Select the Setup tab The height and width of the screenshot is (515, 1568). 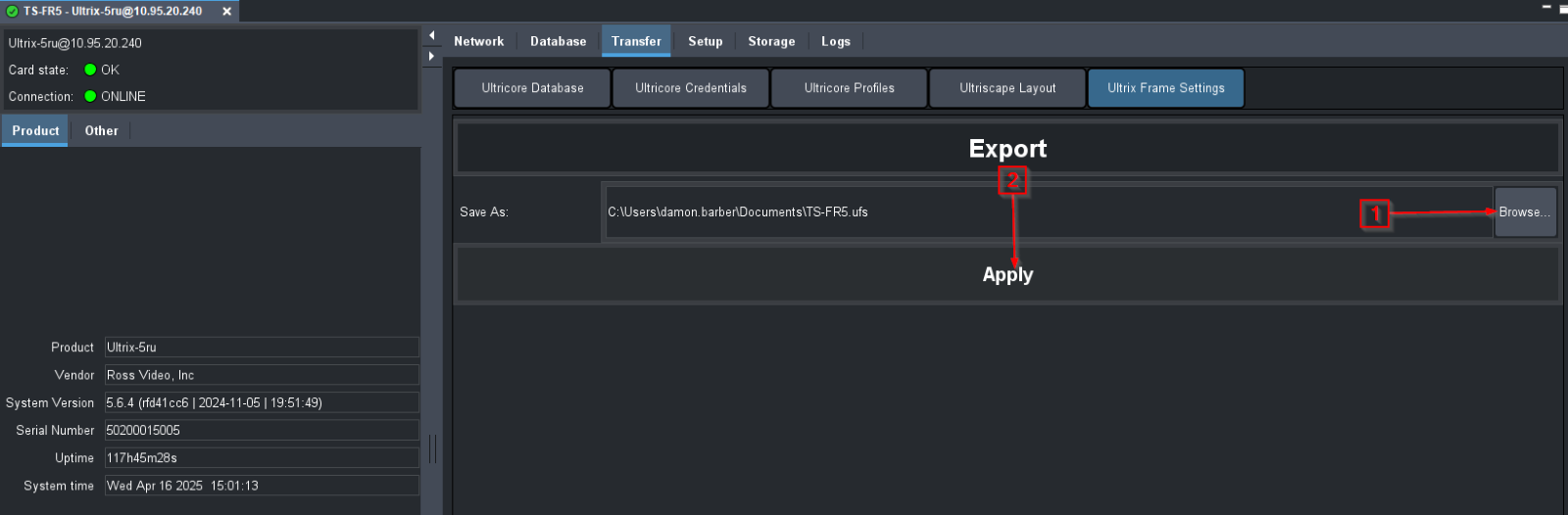click(705, 41)
